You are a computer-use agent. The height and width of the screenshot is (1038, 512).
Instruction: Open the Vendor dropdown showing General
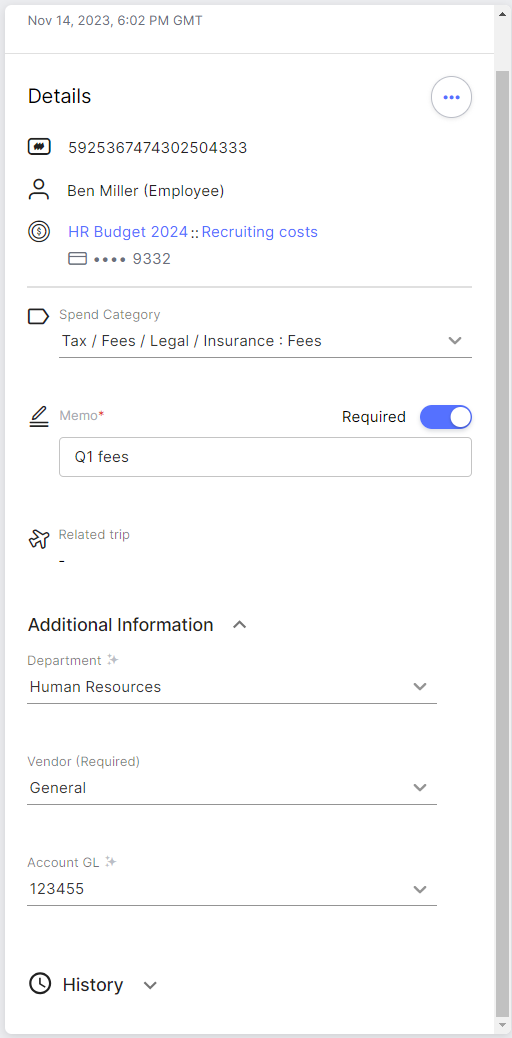tap(232, 788)
